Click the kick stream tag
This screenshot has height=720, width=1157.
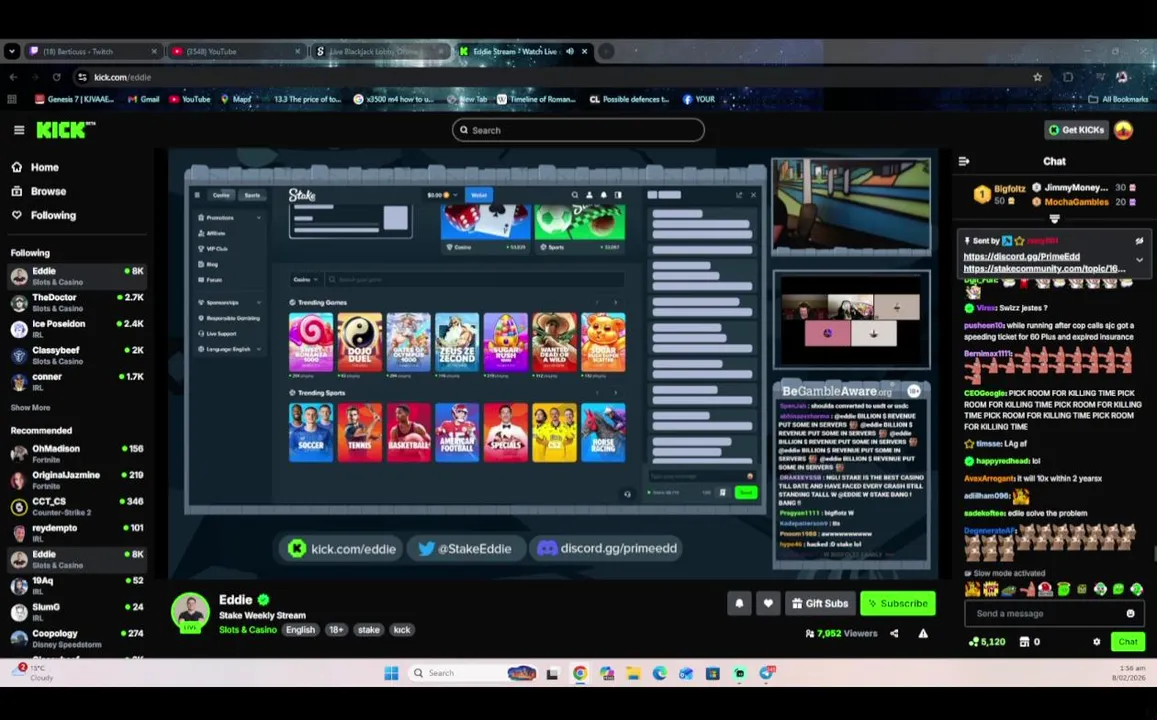(401, 630)
